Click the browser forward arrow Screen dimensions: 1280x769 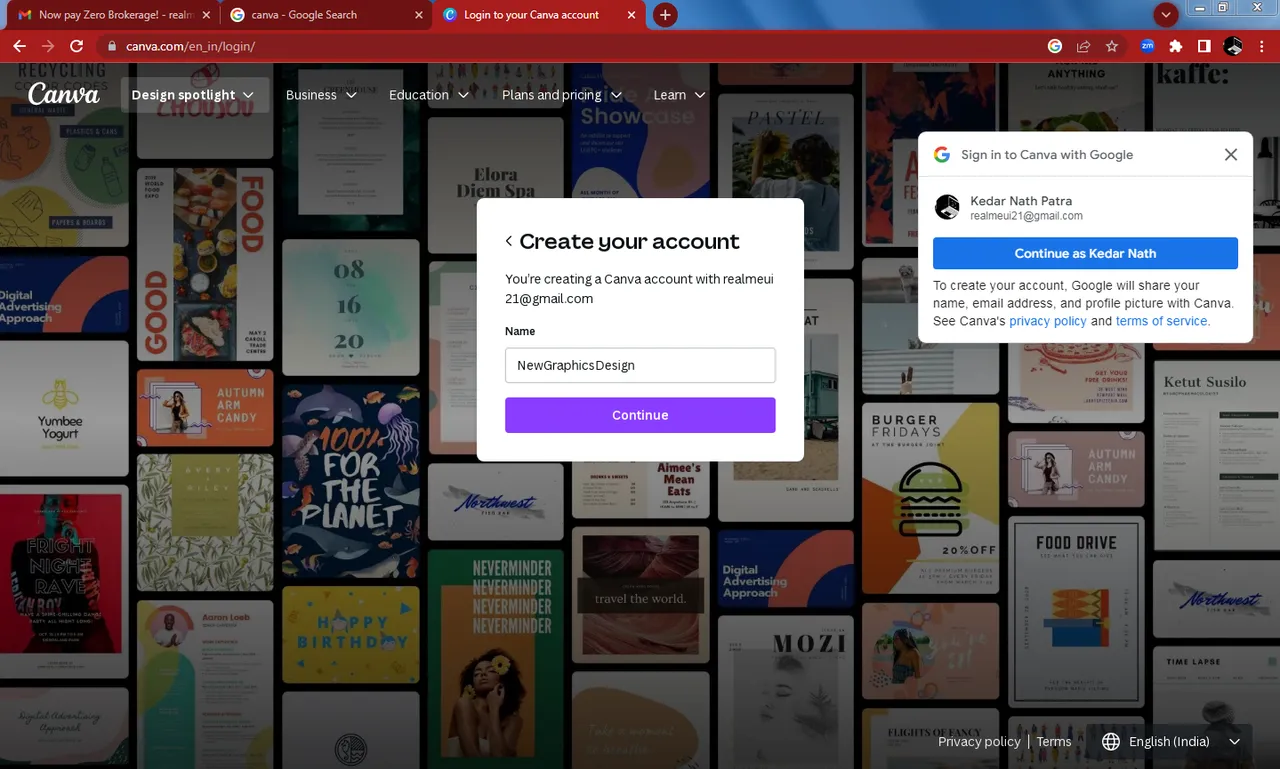coord(48,46)
